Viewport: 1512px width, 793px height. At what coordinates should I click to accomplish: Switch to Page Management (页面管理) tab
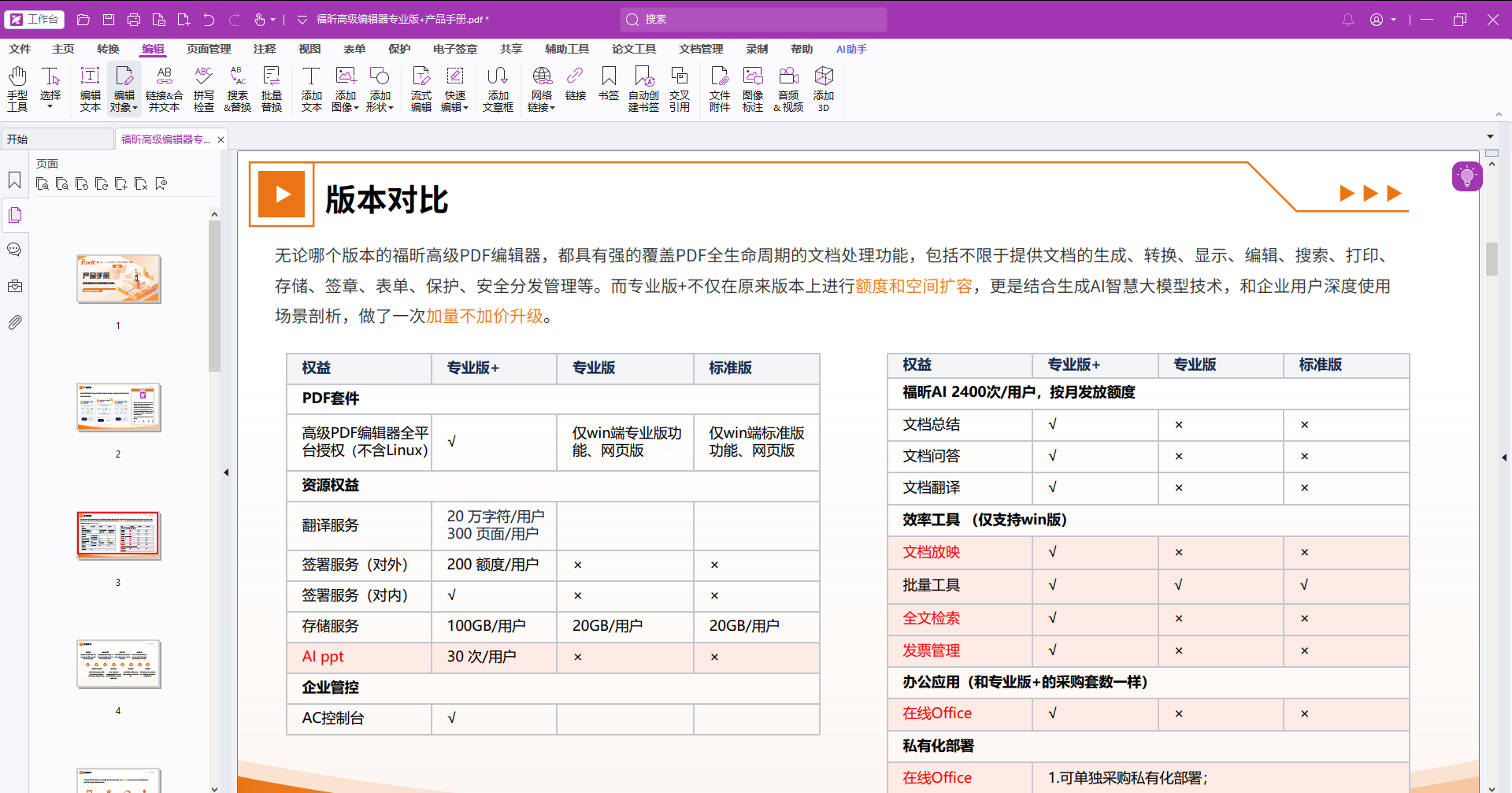(x=209, y=49)
